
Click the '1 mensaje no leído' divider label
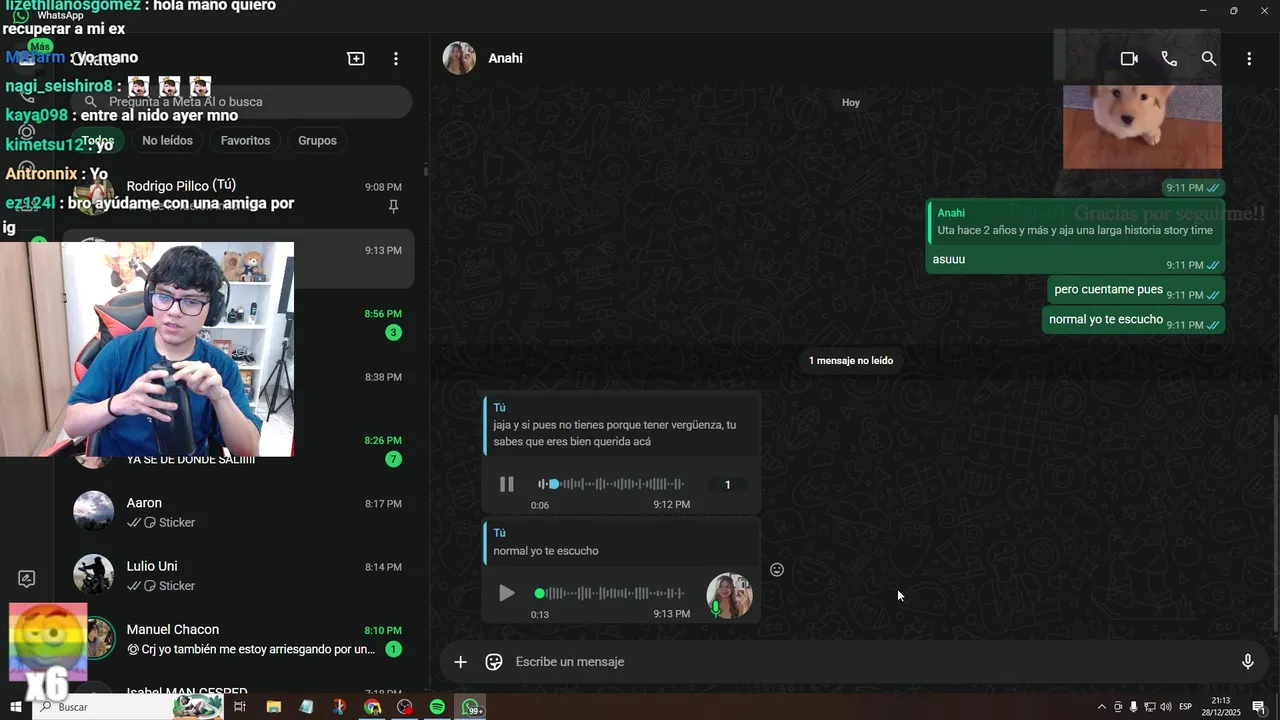tap(851, 360)
